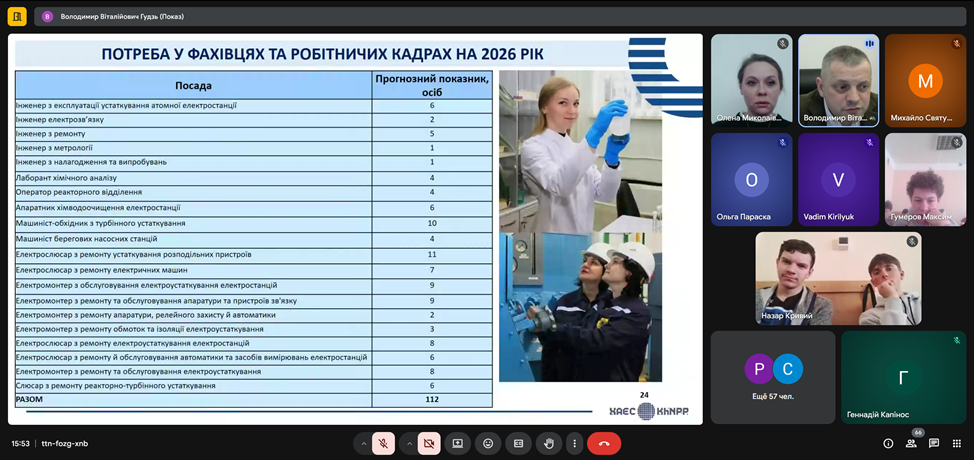974x460 pixels.
Task: Click the red leave call icon
Action: [604, 443]
